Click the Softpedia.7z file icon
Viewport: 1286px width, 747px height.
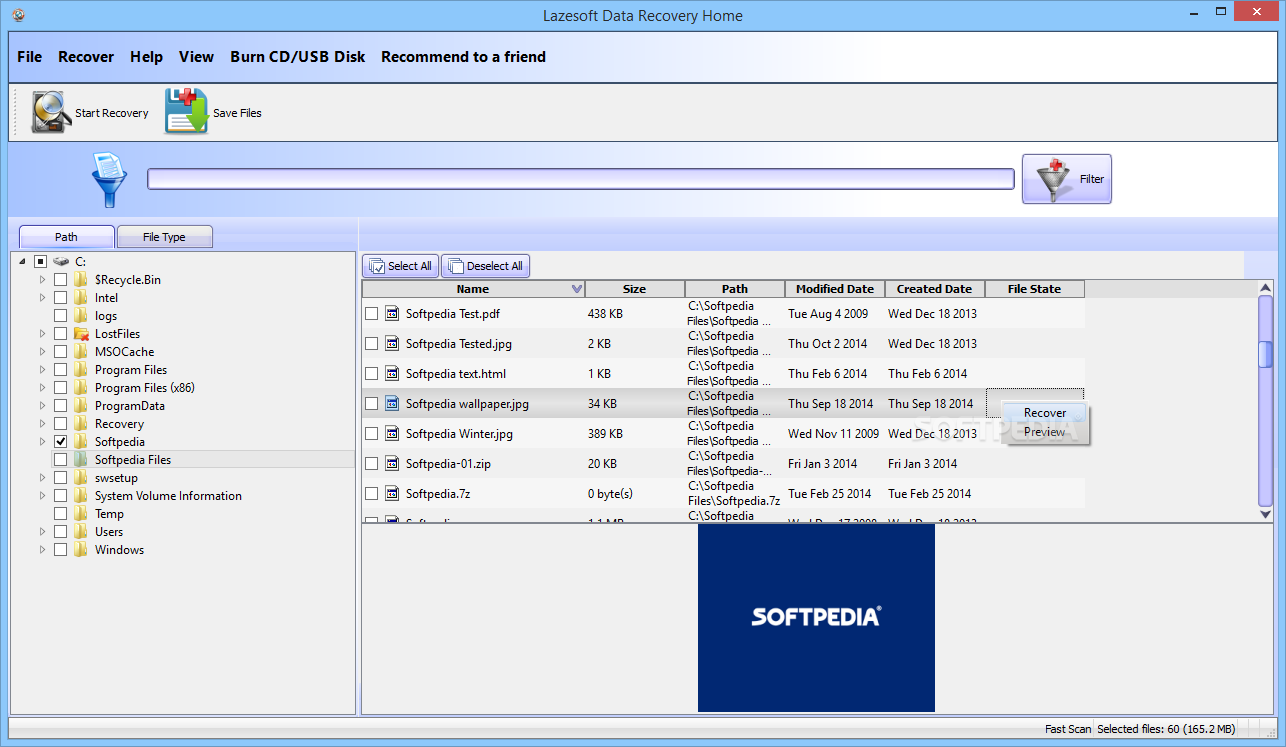[392, 493]
